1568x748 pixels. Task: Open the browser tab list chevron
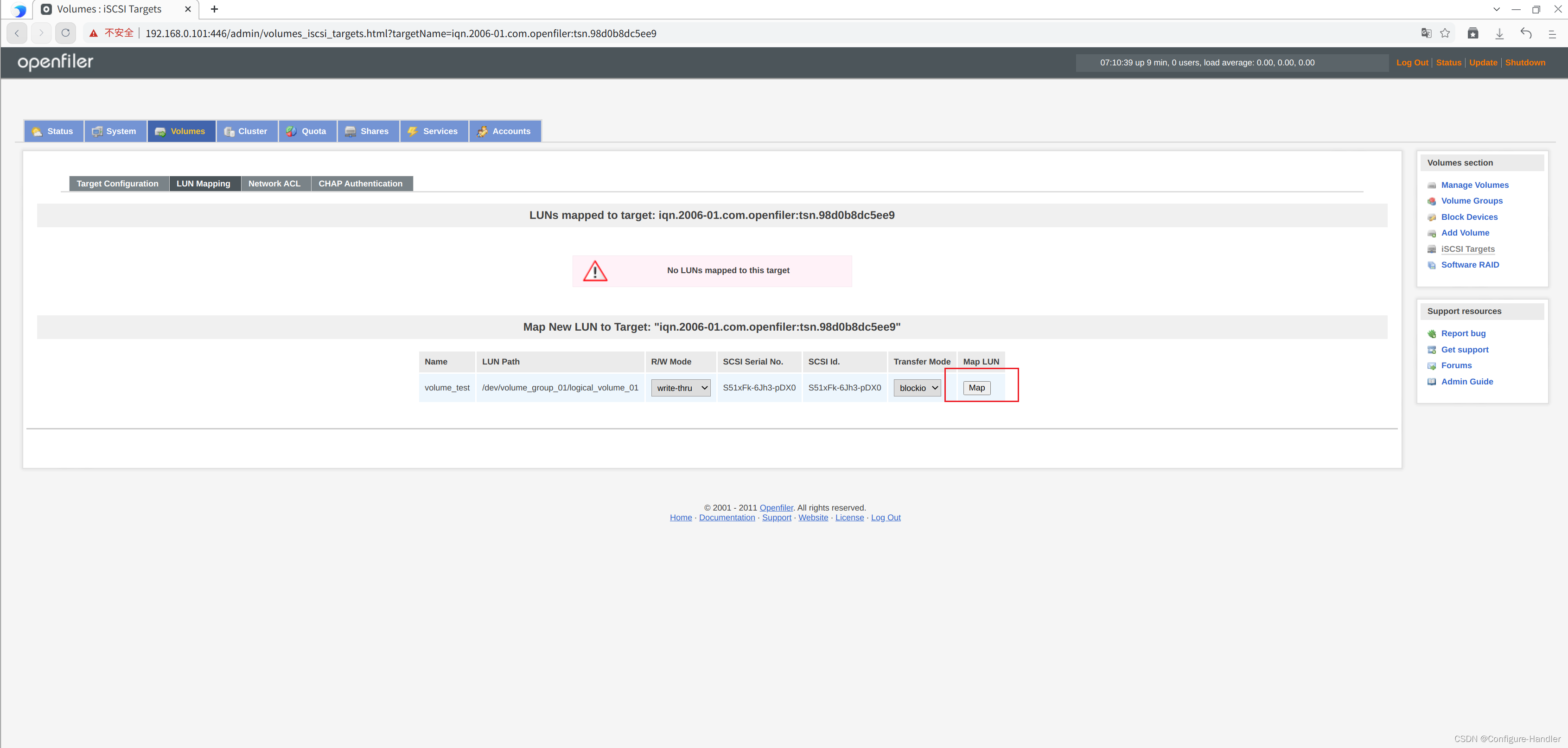[1496, 9]
